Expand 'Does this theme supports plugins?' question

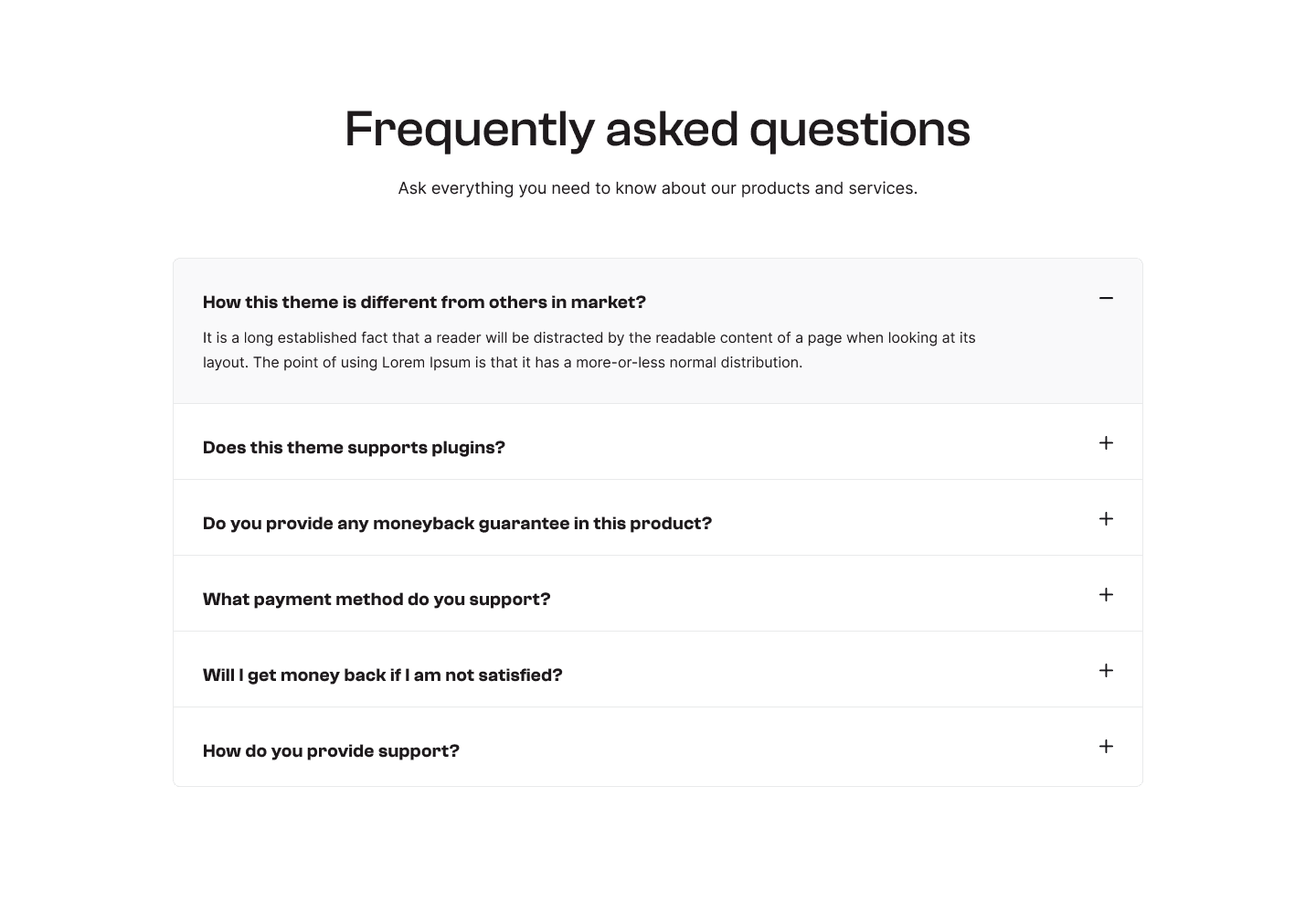[x=354, y=447]
